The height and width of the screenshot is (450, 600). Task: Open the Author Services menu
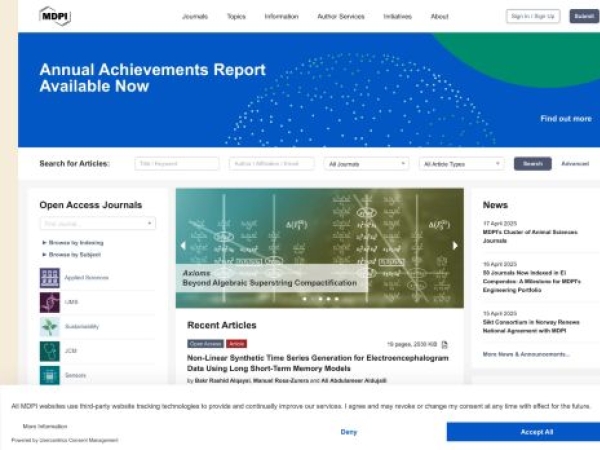click(x=341, y=16)
